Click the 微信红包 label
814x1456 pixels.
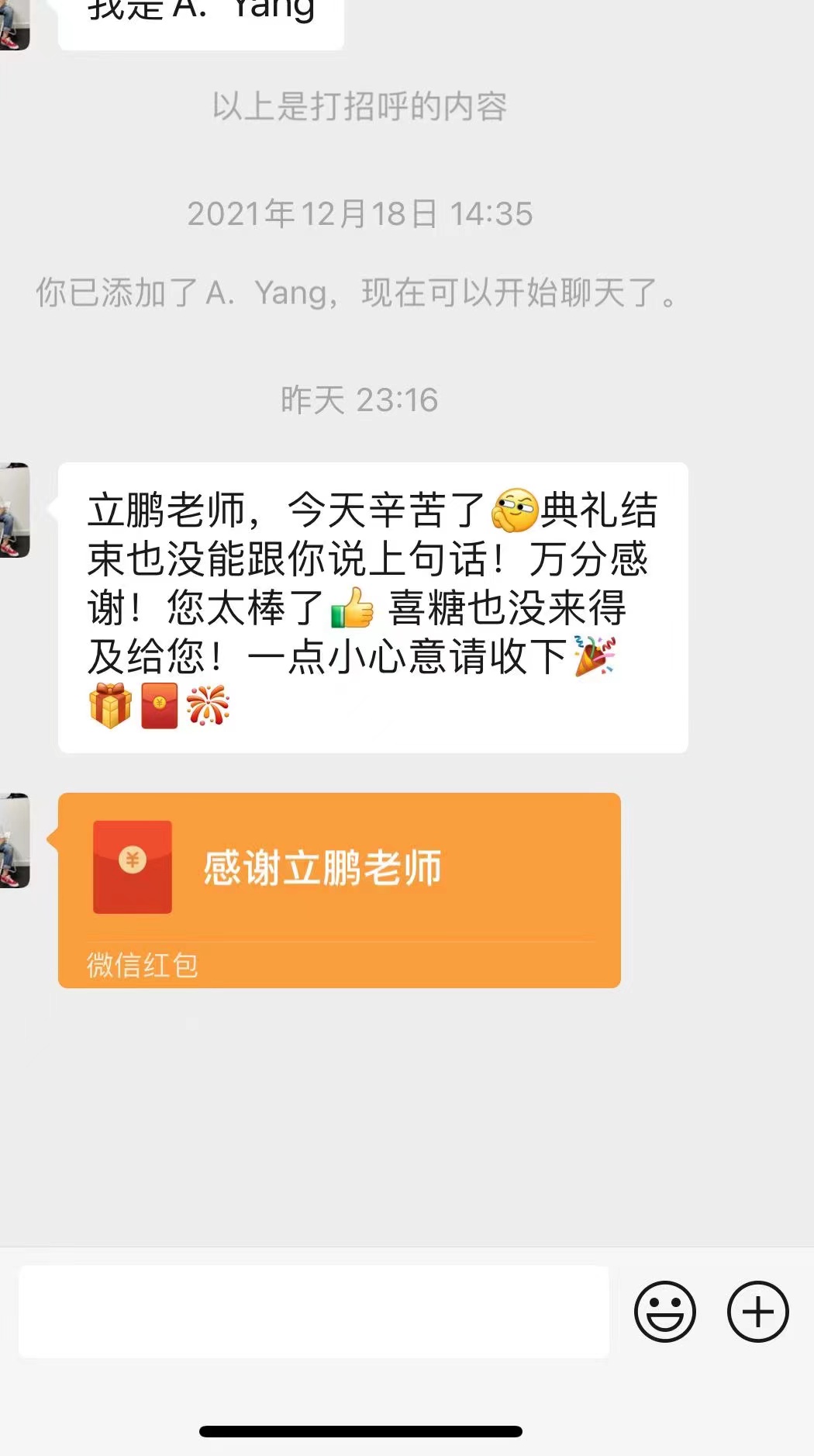point(142,965)
